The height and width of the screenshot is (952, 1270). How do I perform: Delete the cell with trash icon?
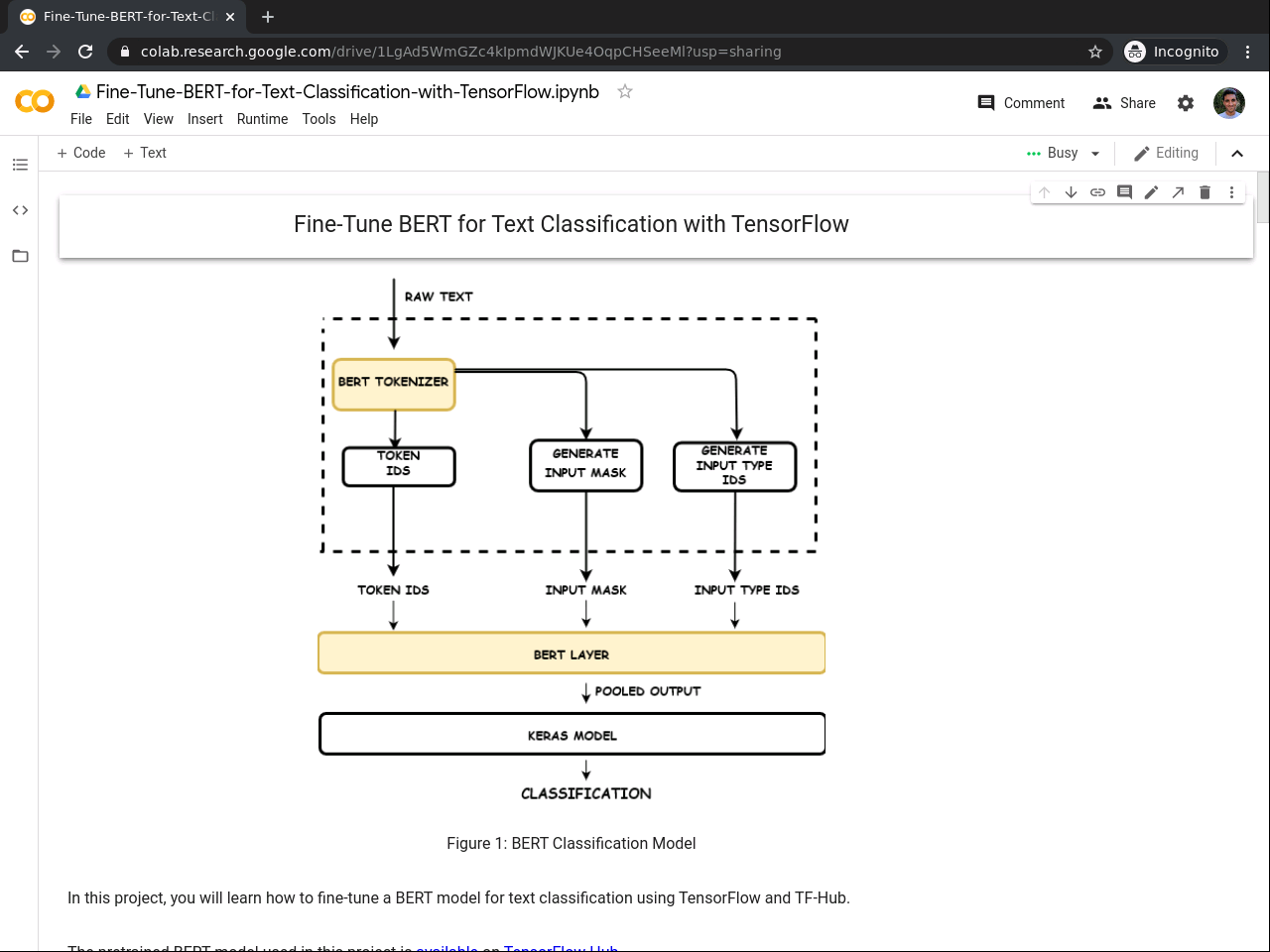(1205, 192)
